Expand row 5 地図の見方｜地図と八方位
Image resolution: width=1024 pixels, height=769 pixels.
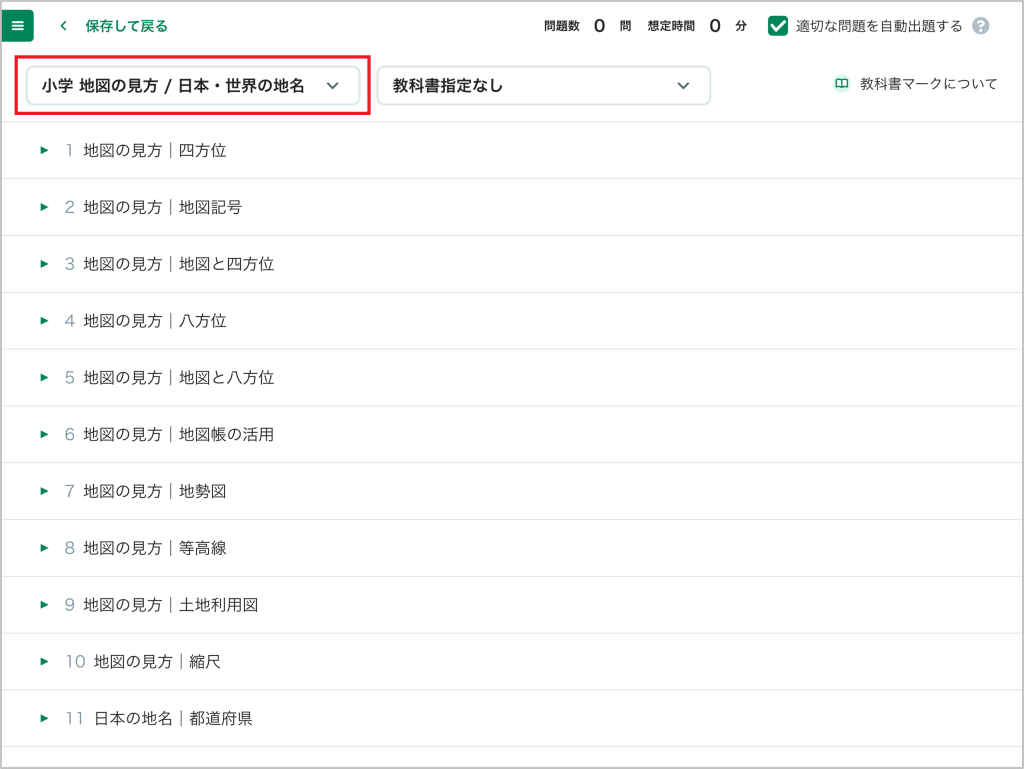click(x=44, y=377)
